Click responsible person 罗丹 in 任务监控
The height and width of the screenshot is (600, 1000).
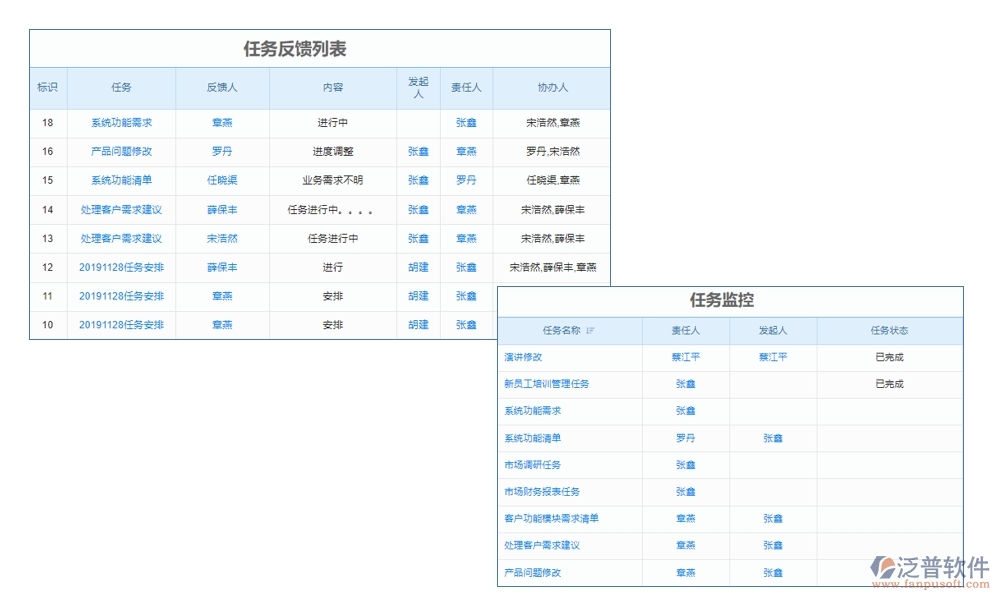[x=686, y=437]
